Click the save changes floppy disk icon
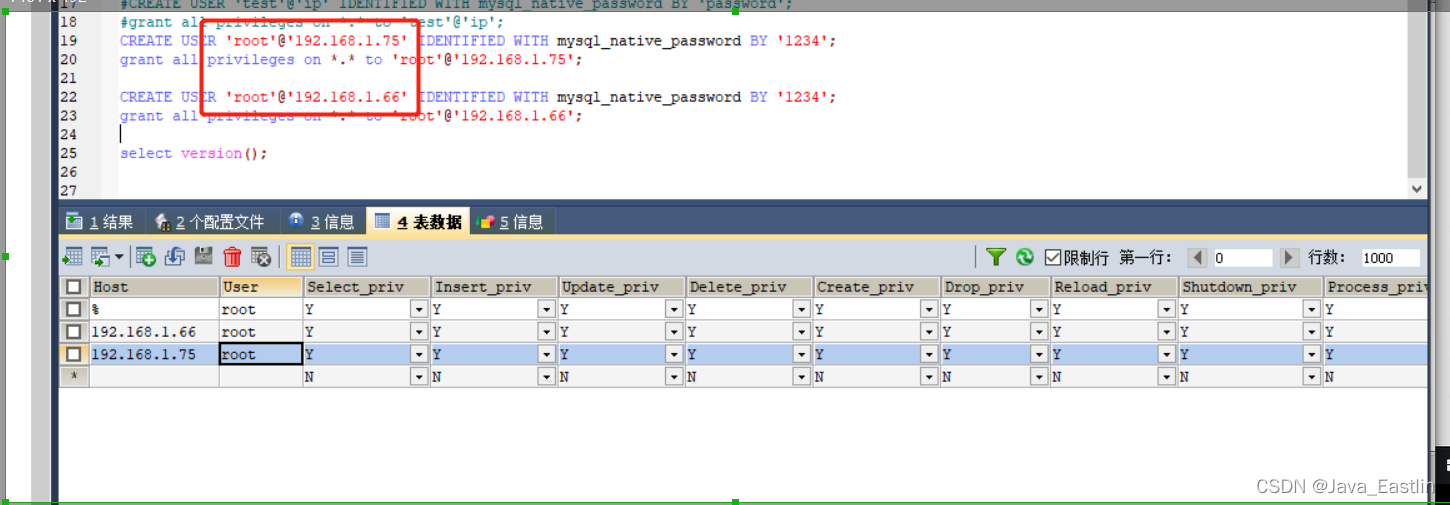The width and height of the screenshot is (1450, 505). click(204, 257)
